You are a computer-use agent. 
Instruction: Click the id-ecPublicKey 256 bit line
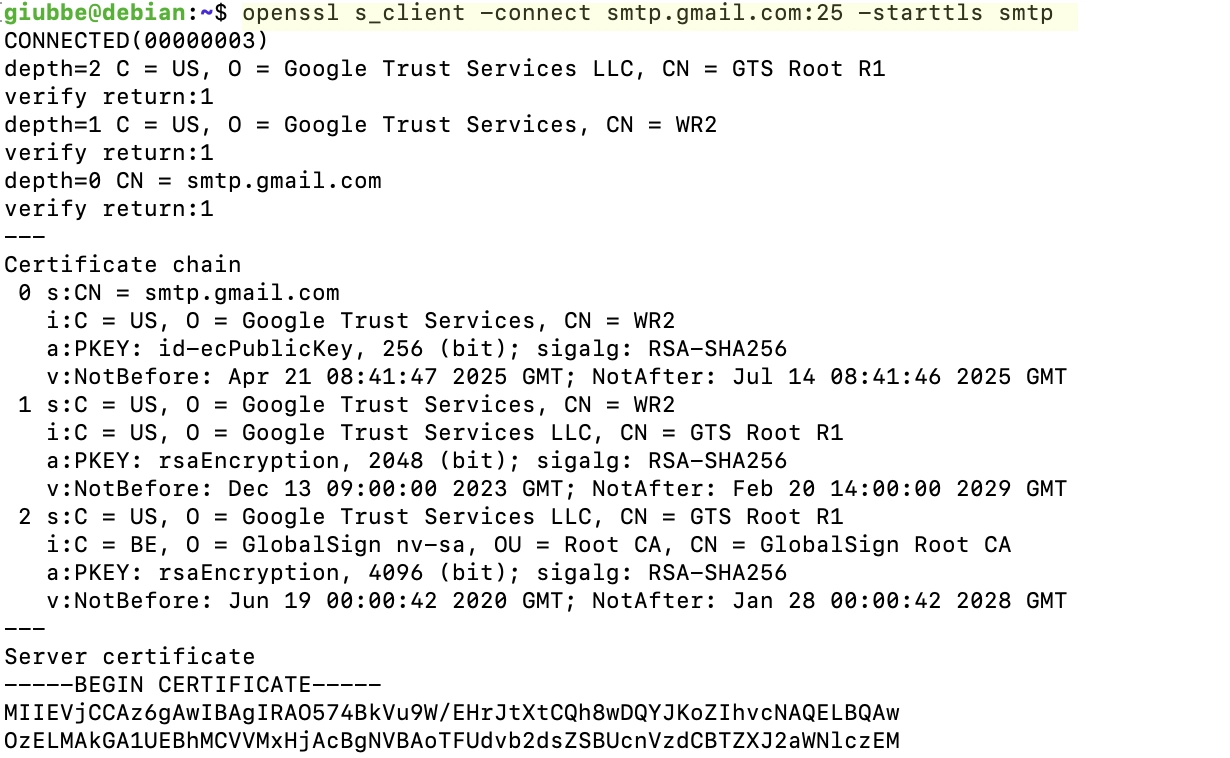tap(417, 349)
